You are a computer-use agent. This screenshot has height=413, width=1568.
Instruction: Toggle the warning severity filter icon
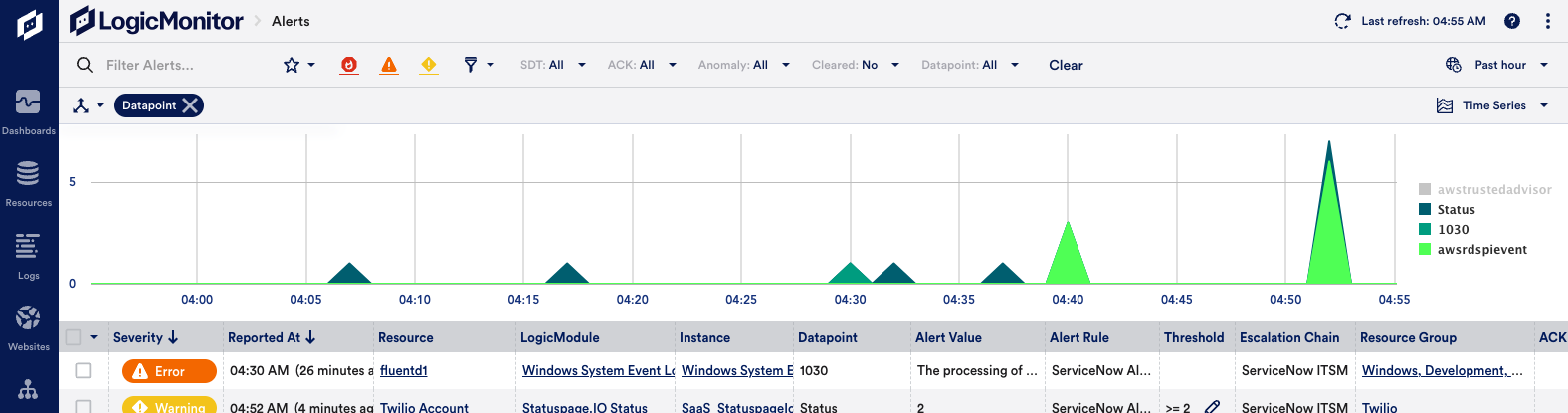[x=429, y=65]
